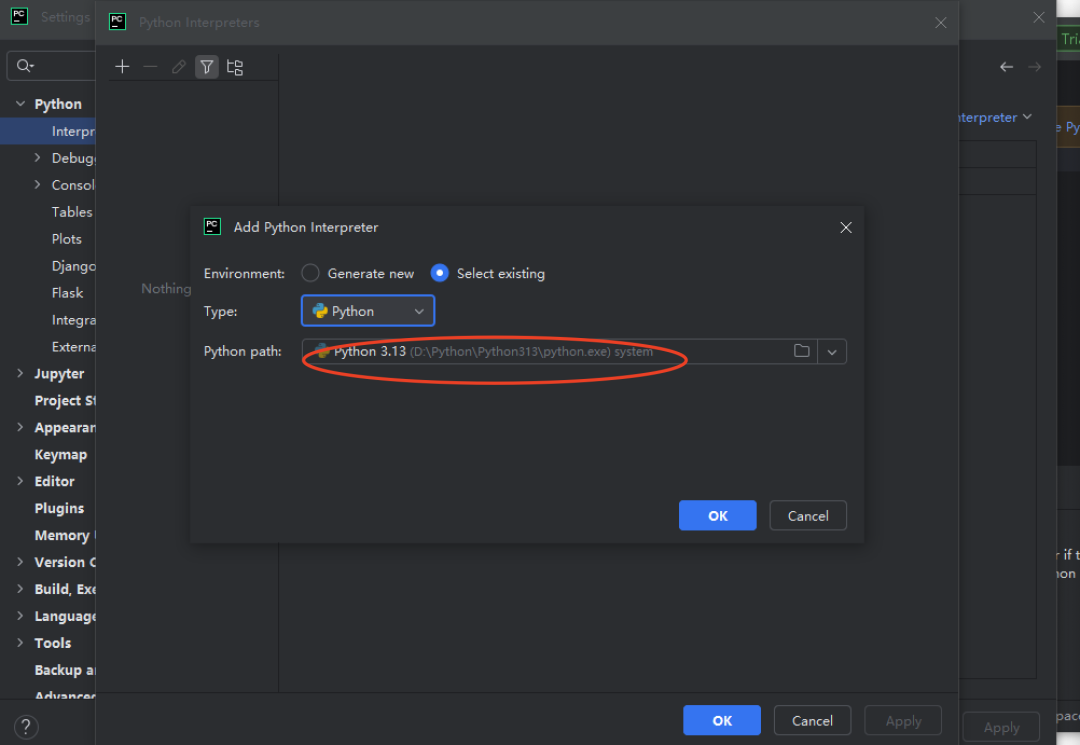Click the remove interpreter minus icon

click(150, 67)
